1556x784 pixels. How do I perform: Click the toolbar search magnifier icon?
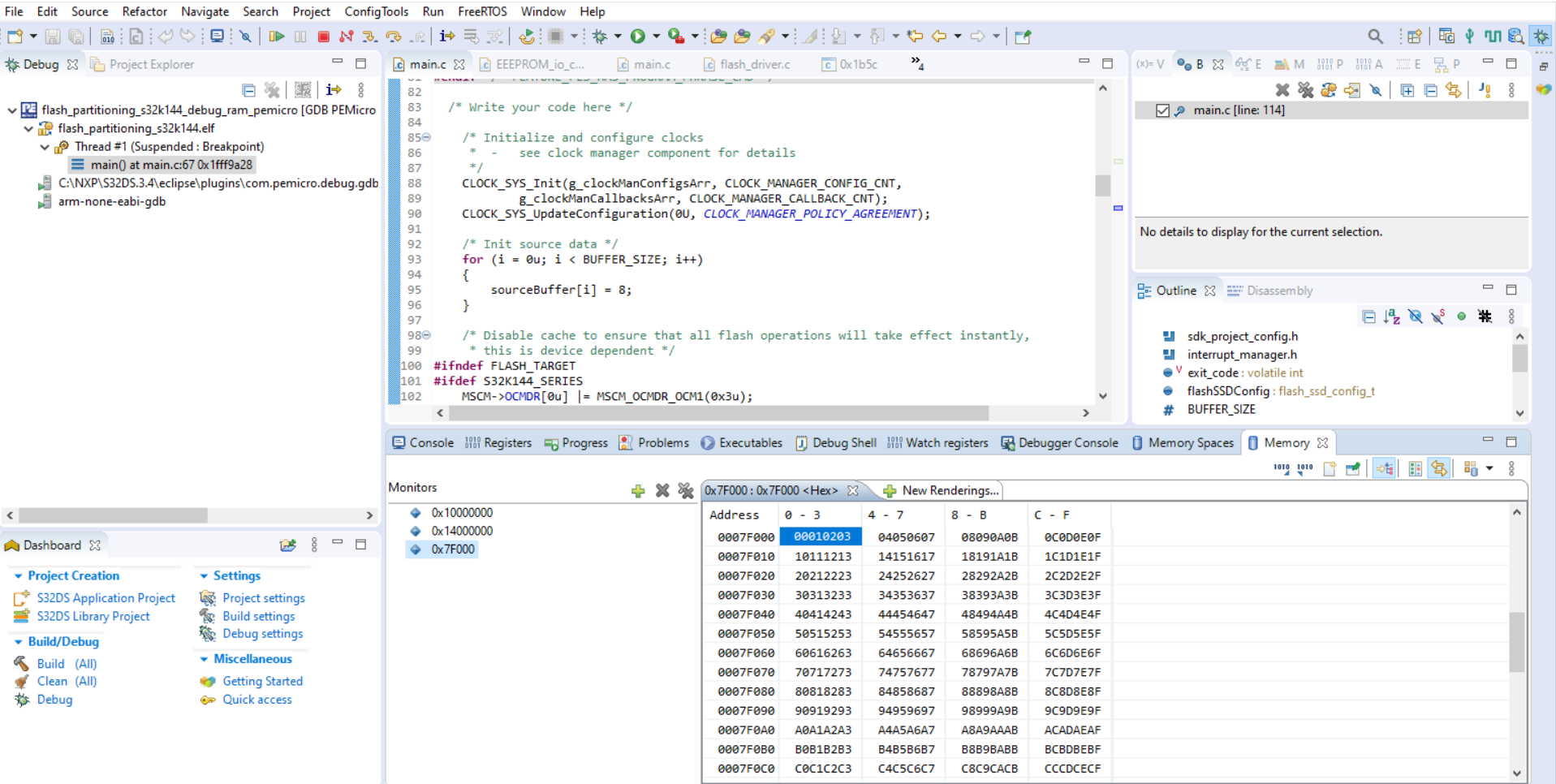[1375, 37]
